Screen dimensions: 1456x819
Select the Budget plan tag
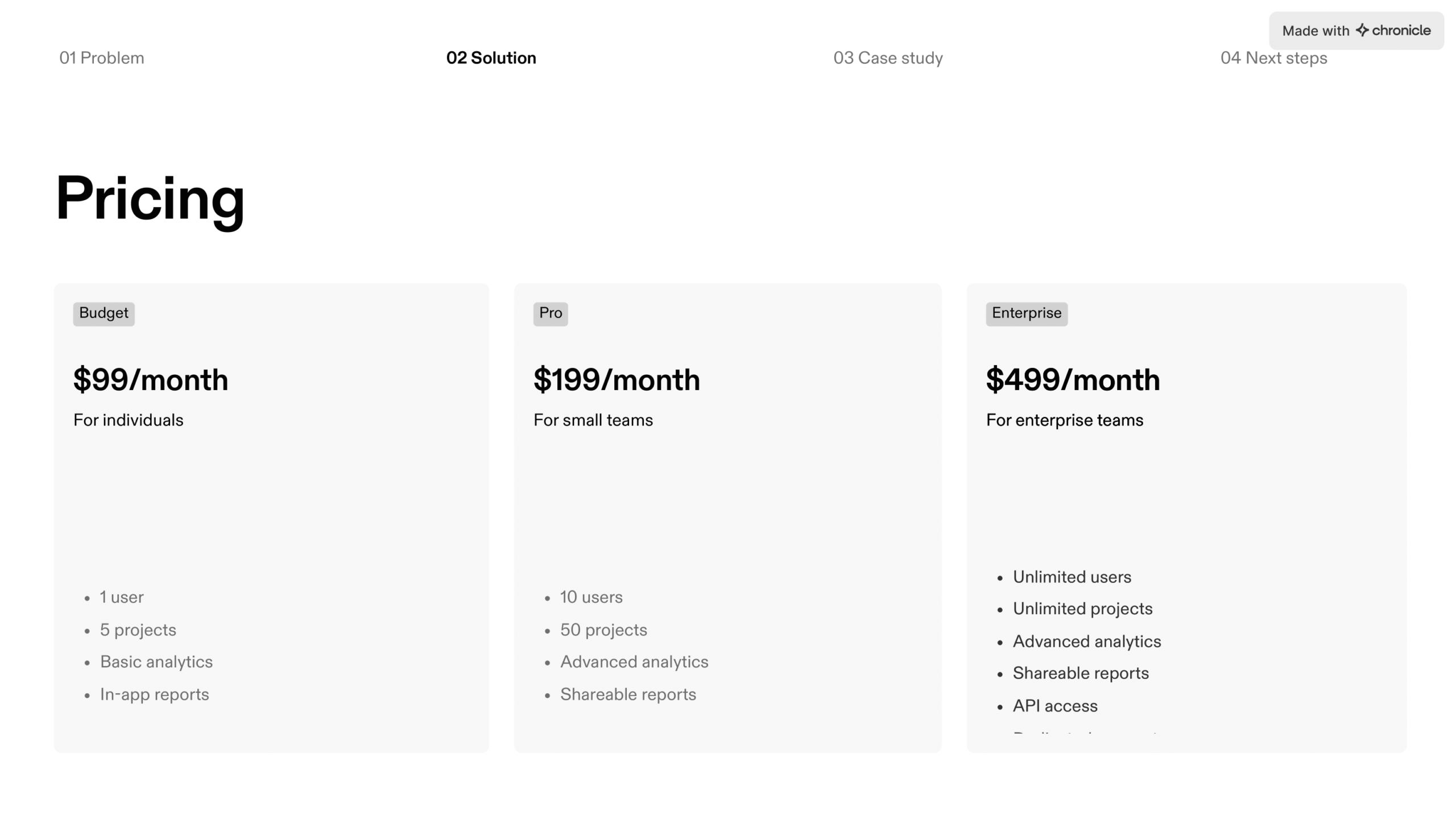[104, 313]
